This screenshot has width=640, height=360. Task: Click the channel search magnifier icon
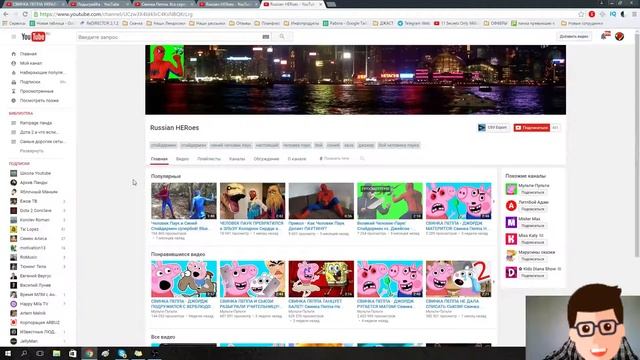point(362,158)
